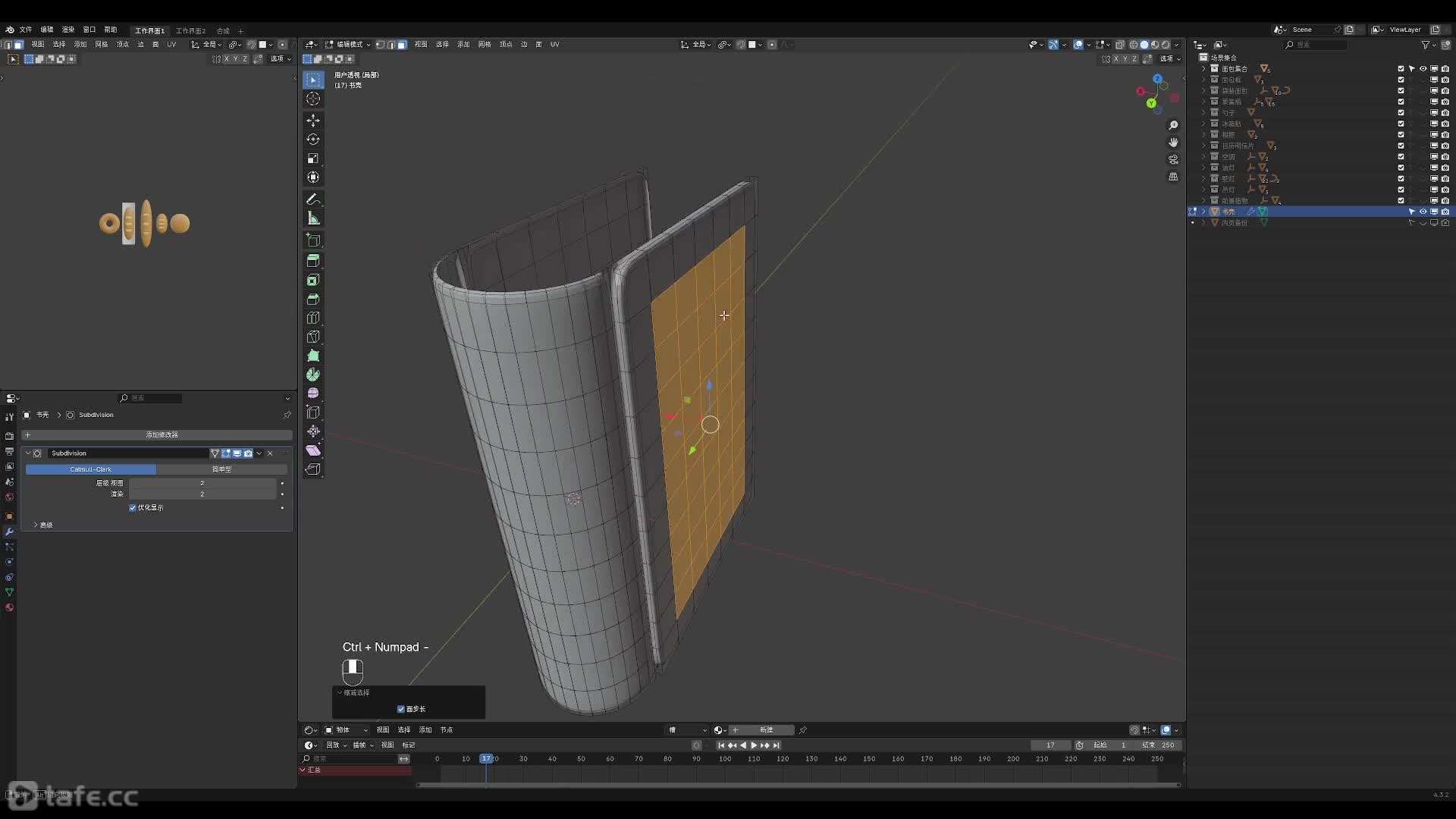Select the Rotate tool in viewport toolbar
Image resolution: width=1456 pixels, height=819 pixels.
tap(313, 140)
